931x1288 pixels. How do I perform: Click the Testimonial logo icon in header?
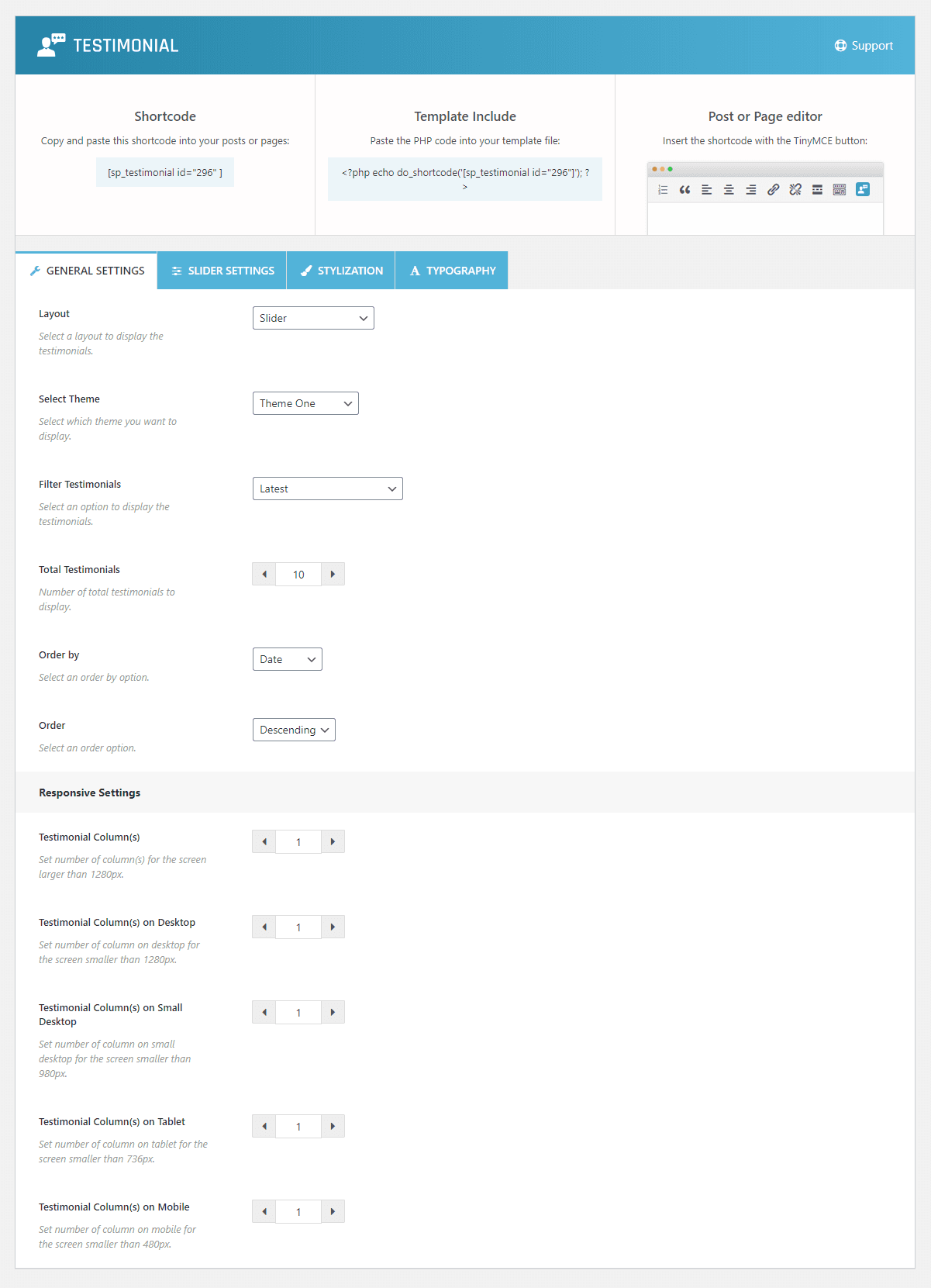[x=51, y=45]
